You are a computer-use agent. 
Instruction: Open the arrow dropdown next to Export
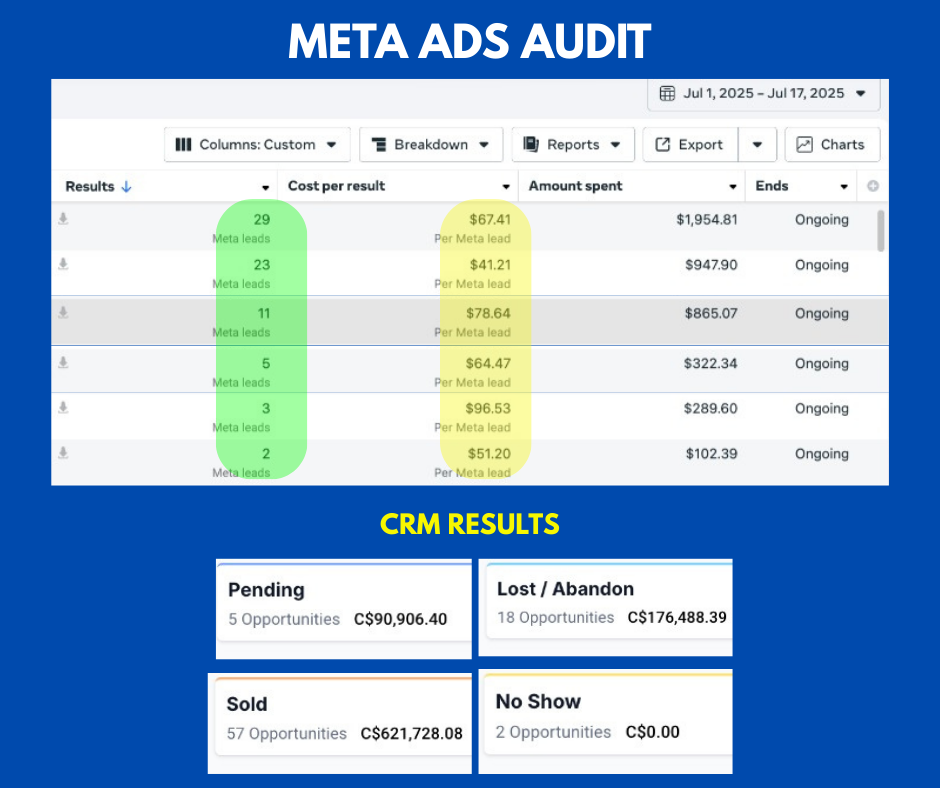tap(757, 144)
